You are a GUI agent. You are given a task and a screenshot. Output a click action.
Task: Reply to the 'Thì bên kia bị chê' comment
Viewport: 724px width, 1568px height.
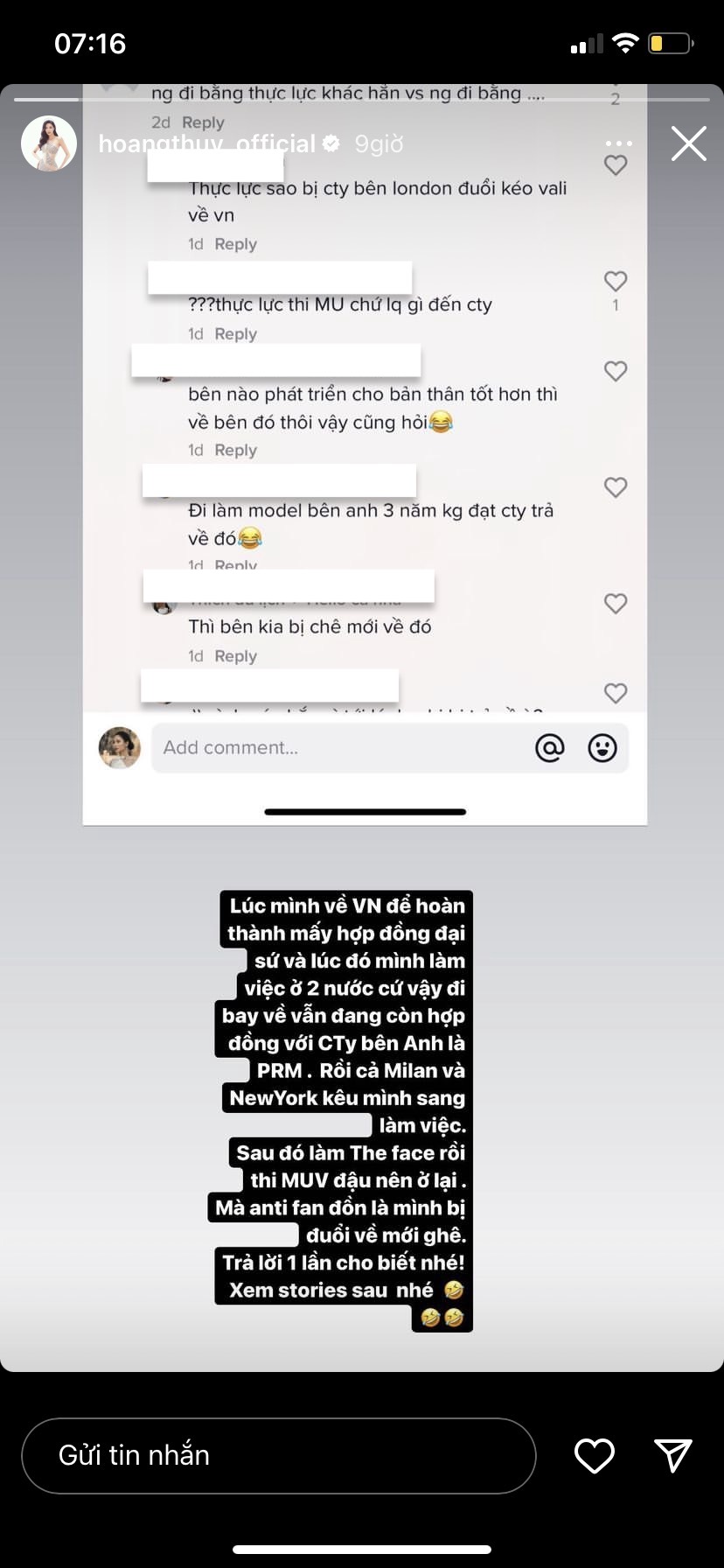[x=235, y=656]
